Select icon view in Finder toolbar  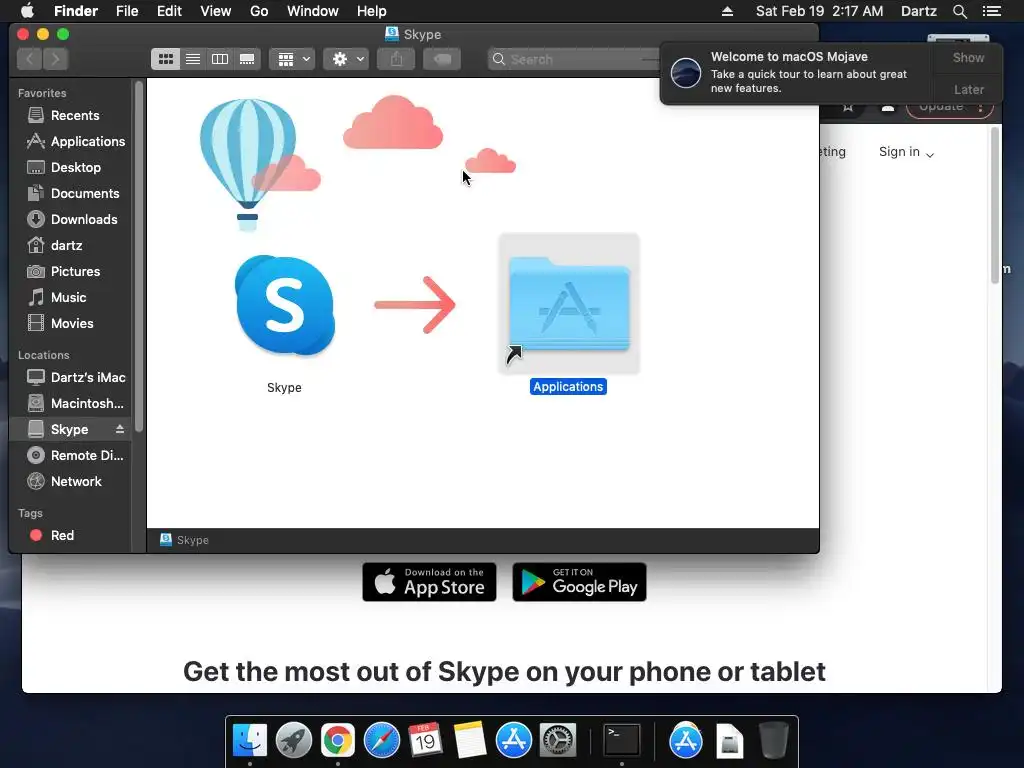[x=166, y=59]
